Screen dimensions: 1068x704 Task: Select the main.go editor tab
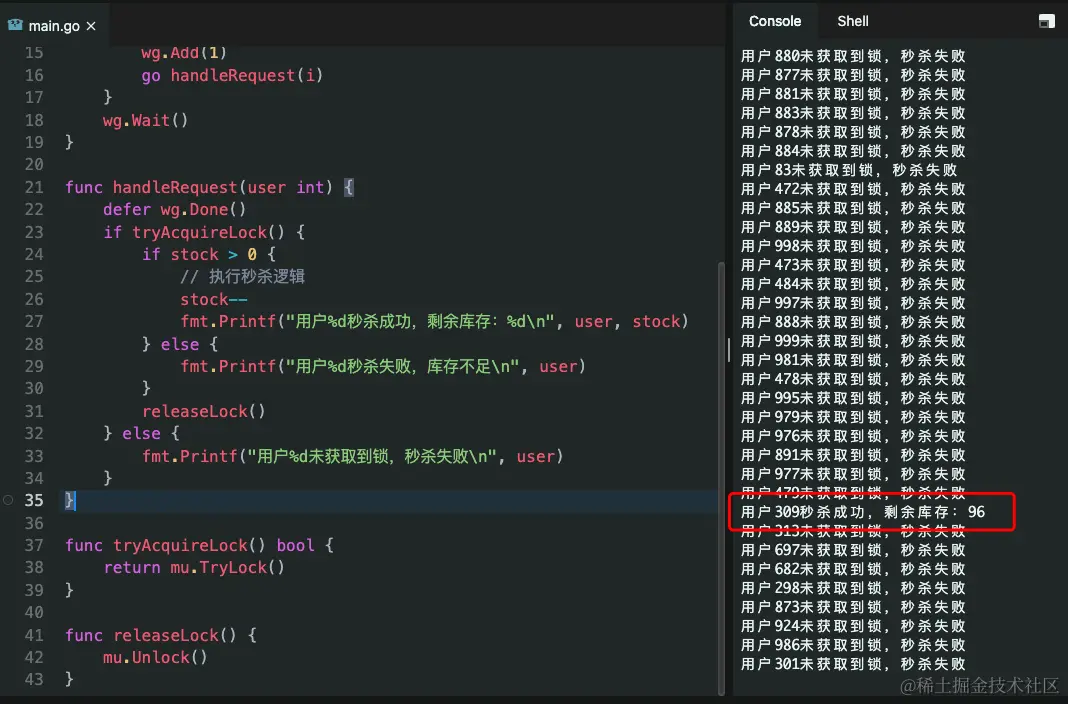coord(54,26)
